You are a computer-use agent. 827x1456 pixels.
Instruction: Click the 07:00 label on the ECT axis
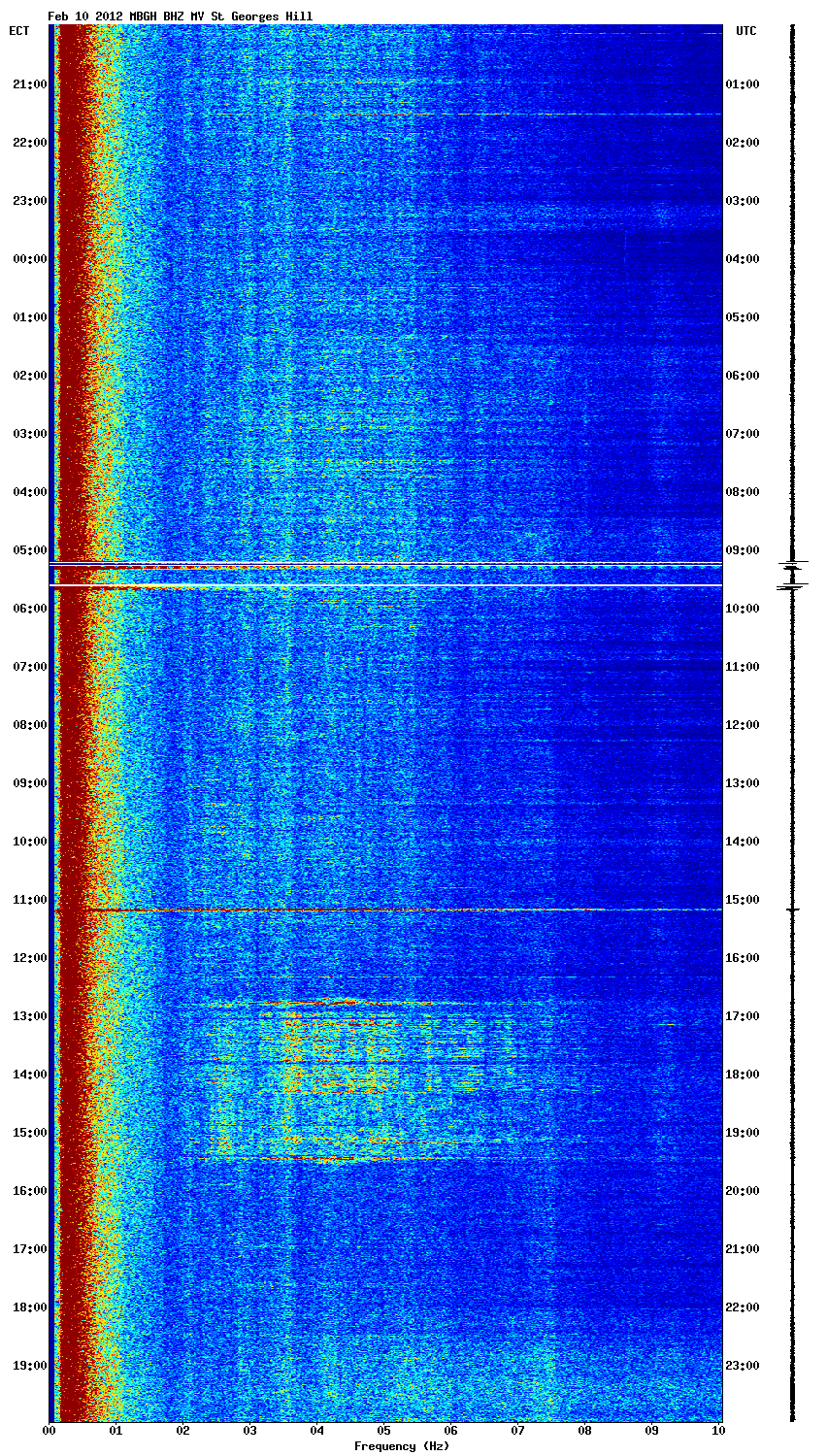pyautogui.click(x=30, y=667)
